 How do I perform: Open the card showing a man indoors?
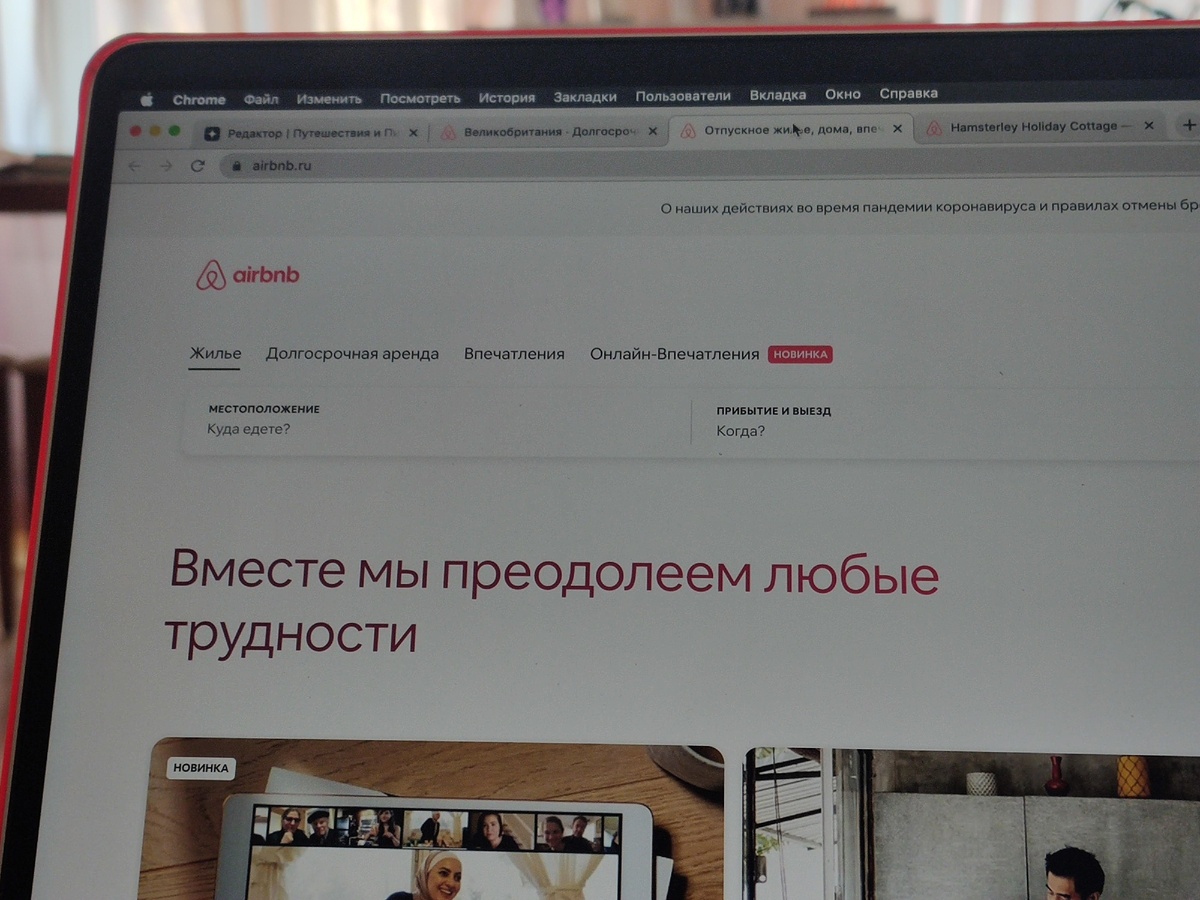pos(972,824)
